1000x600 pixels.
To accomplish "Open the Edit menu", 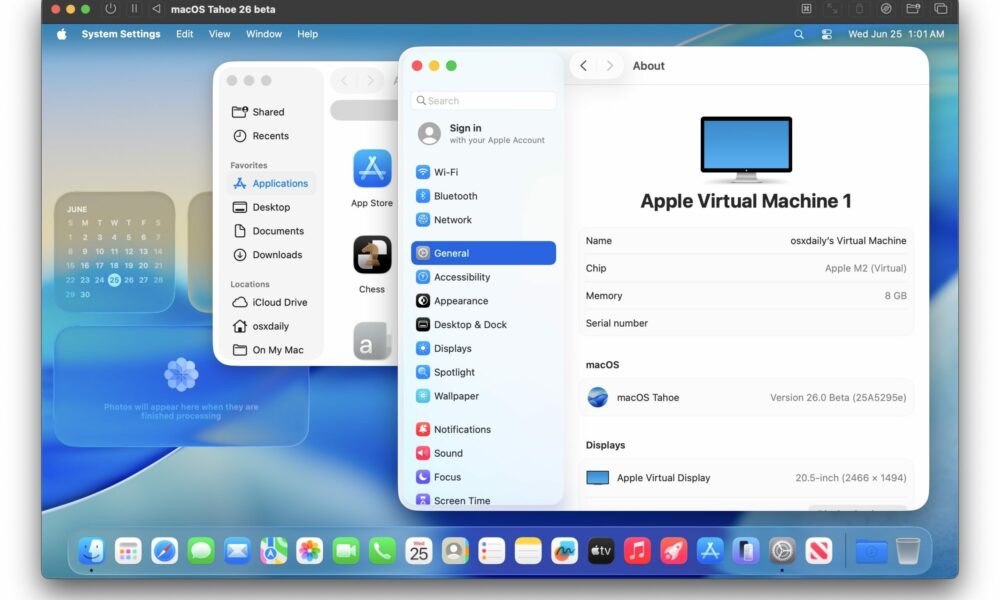I will 185,34.
